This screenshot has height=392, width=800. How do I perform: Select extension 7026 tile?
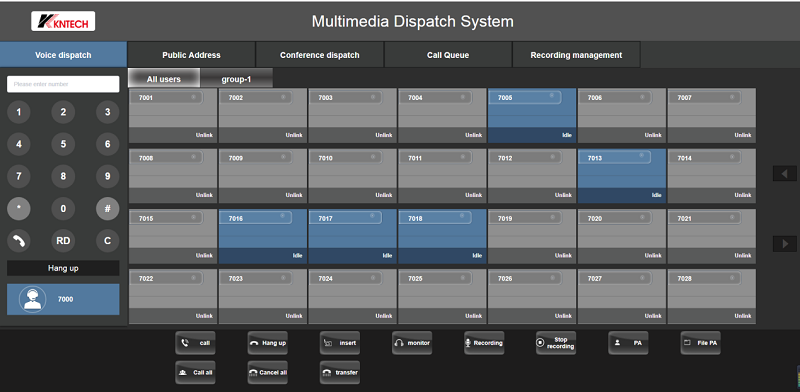coord(532,297)
